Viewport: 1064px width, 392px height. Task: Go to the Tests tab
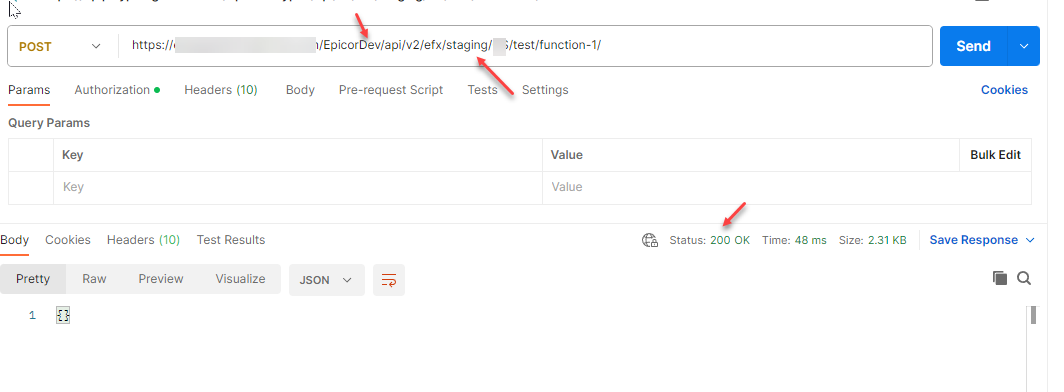(x=482, y=90)
